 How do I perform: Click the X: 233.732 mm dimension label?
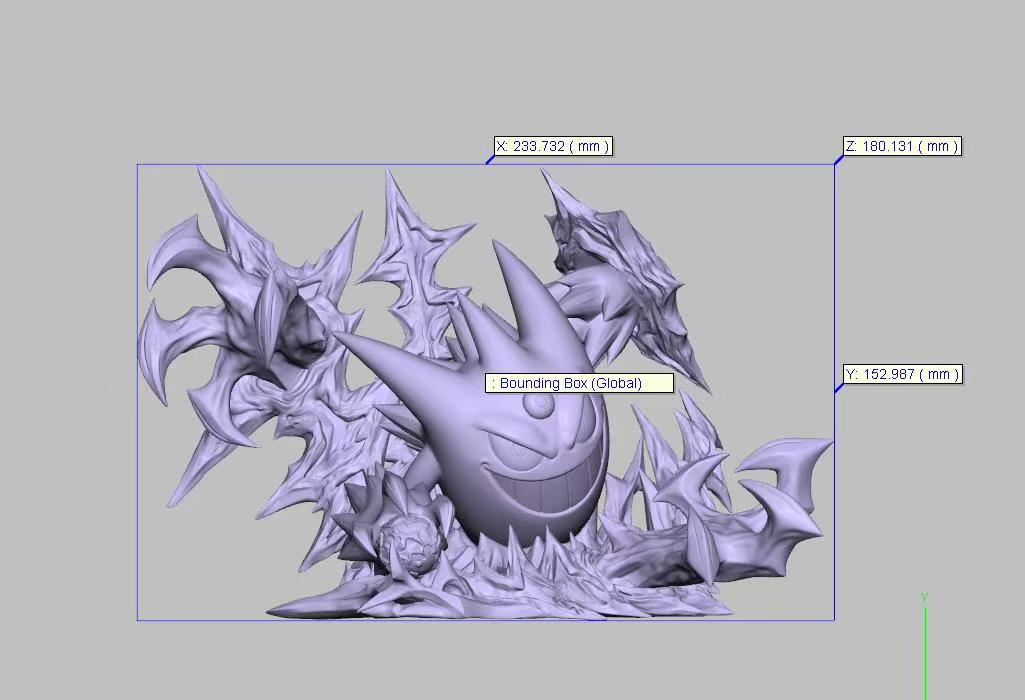click(551, 145)
